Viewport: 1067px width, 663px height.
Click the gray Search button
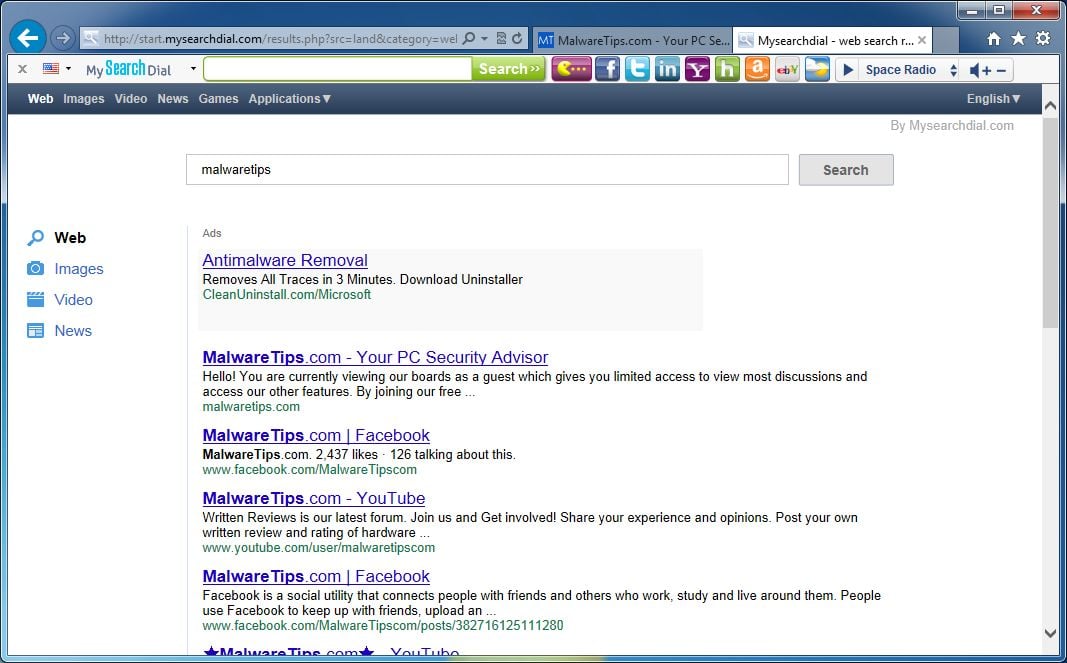click(x=846, y=170)
